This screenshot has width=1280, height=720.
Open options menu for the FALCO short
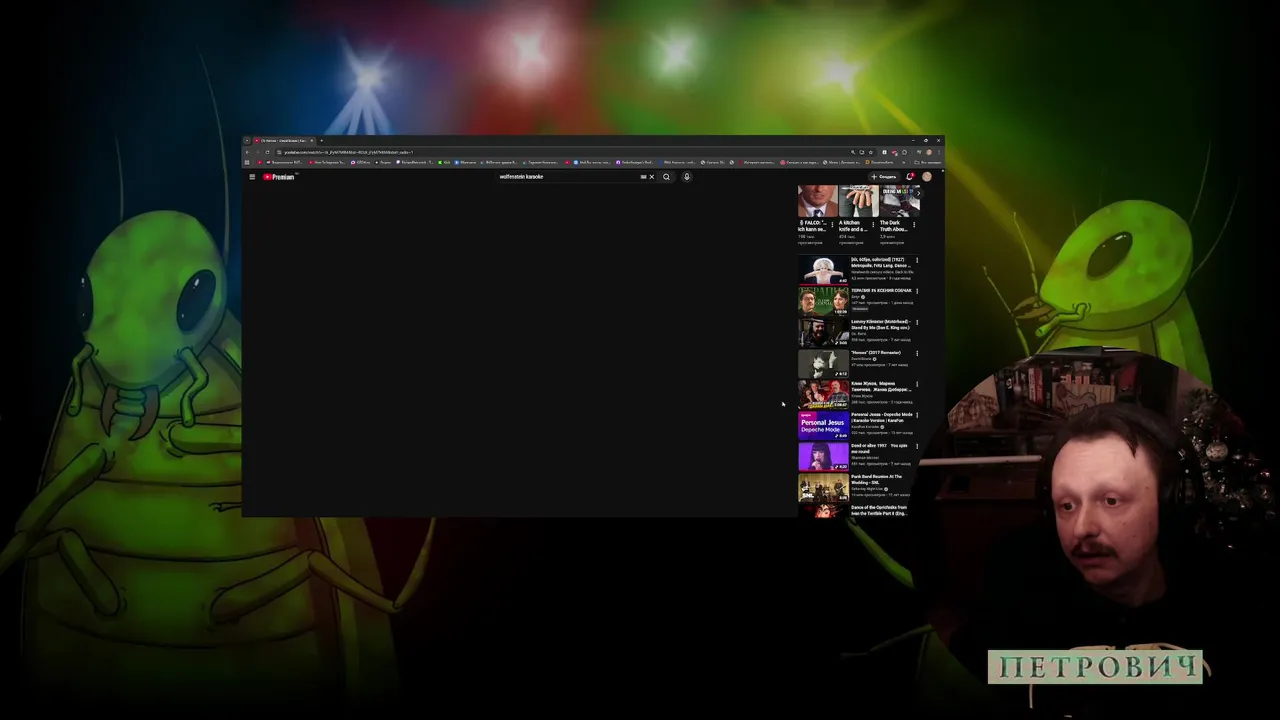pos(832,224)
